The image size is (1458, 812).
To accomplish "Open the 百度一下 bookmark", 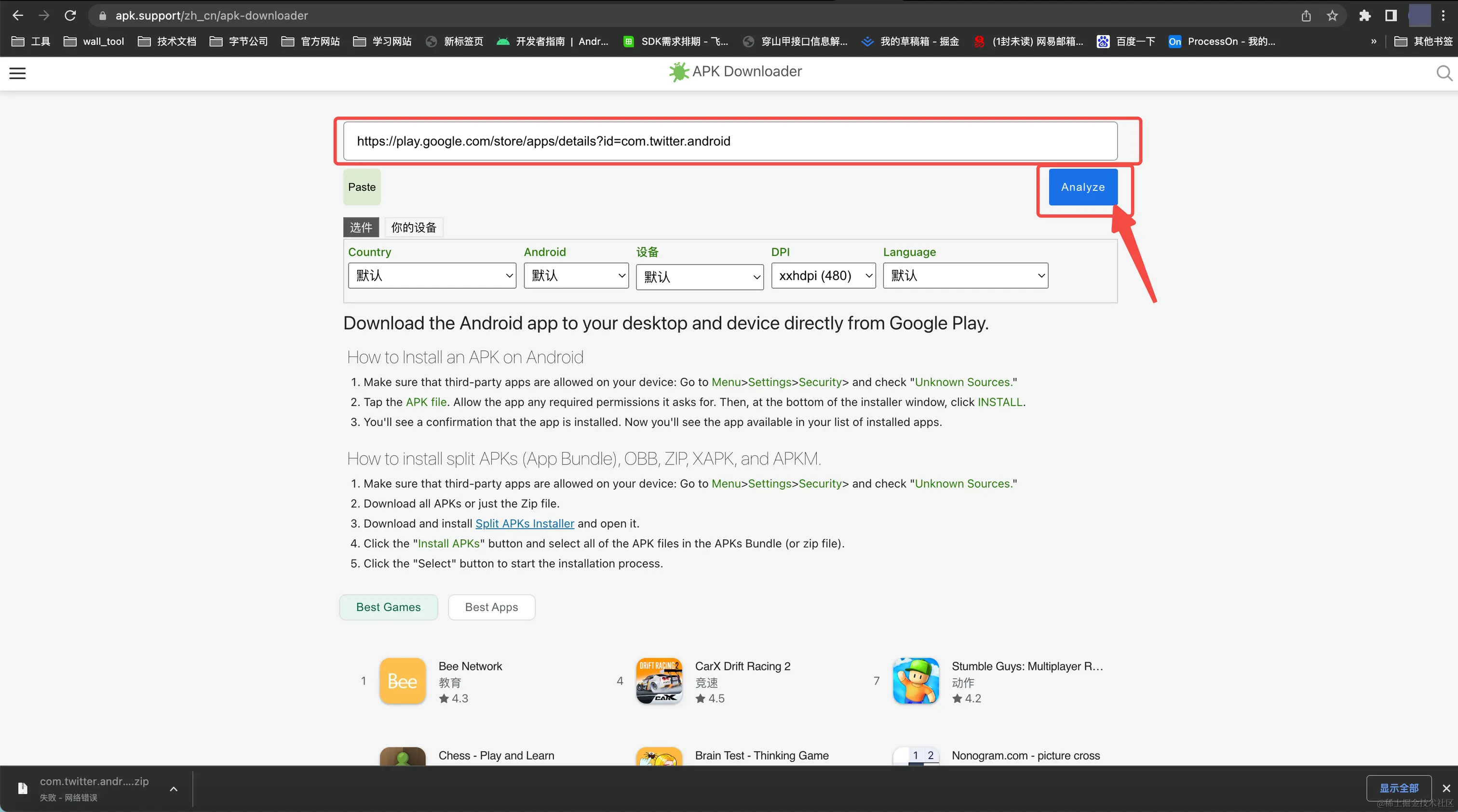I will [1126, 41].
